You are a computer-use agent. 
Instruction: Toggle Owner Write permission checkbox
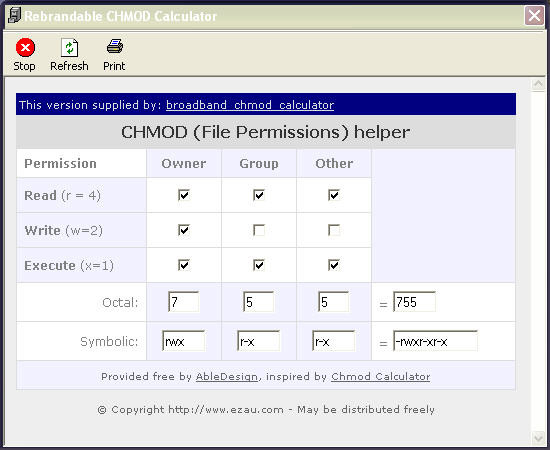pos(184,230)
